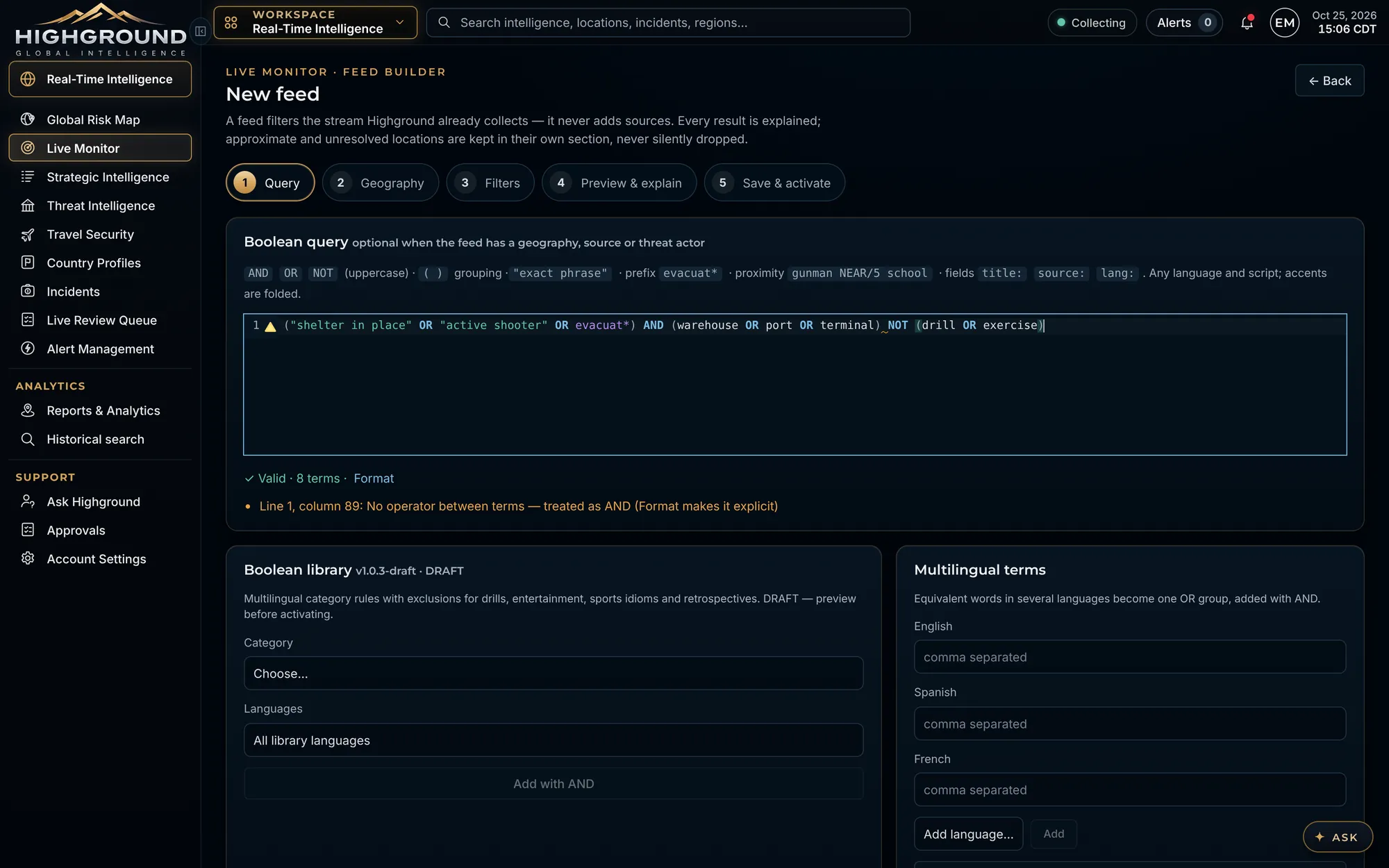The width and height of the screenshot is (1389, 868).
Task: Open the Add language... dropdown
Action: (968, 834)
